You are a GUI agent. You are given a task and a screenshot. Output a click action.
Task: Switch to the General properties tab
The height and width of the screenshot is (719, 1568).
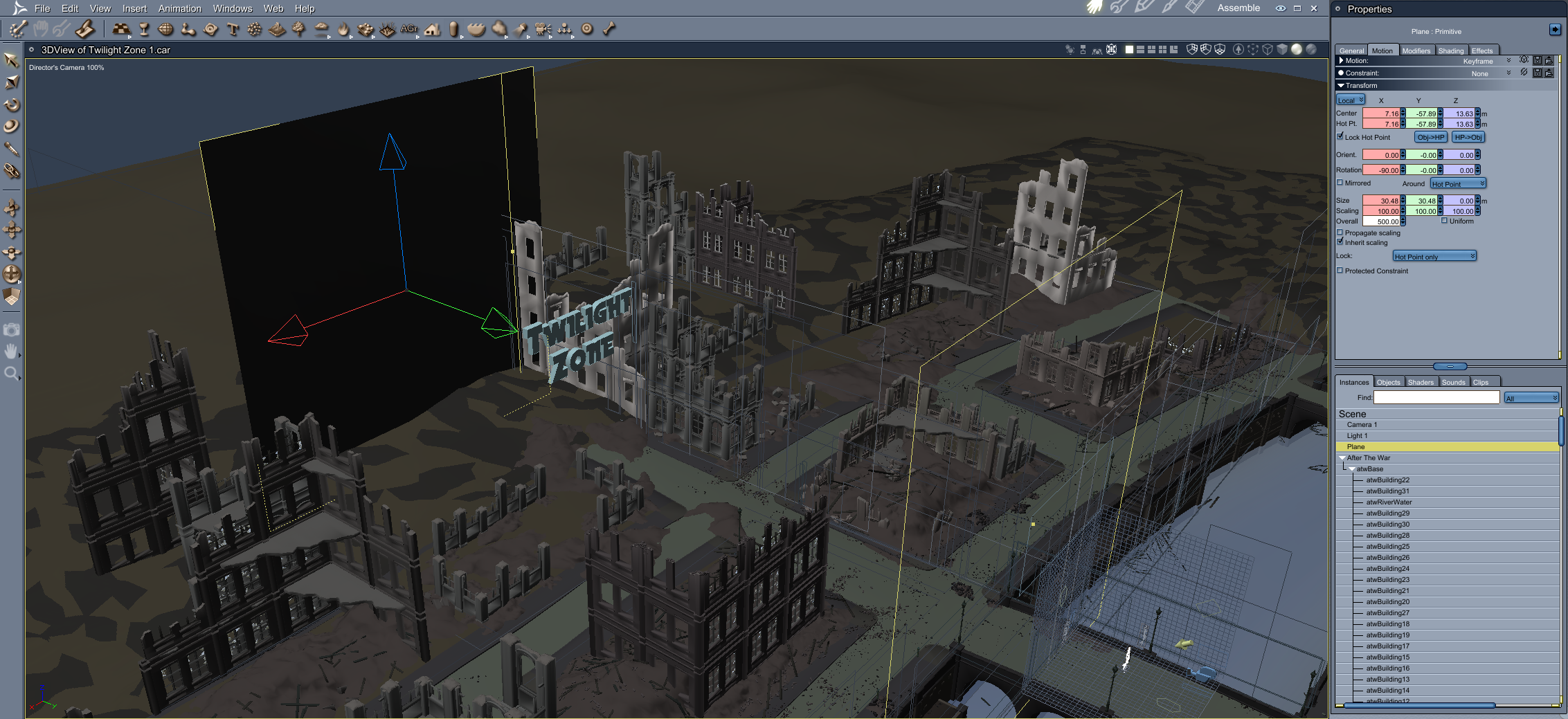click(x=1351, y=51)
